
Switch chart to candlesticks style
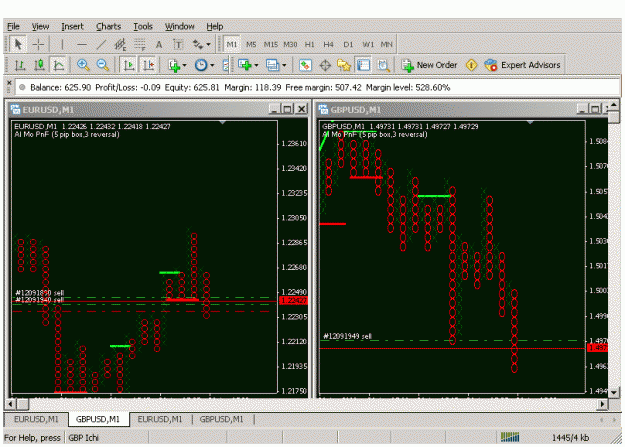pos(39,65)
